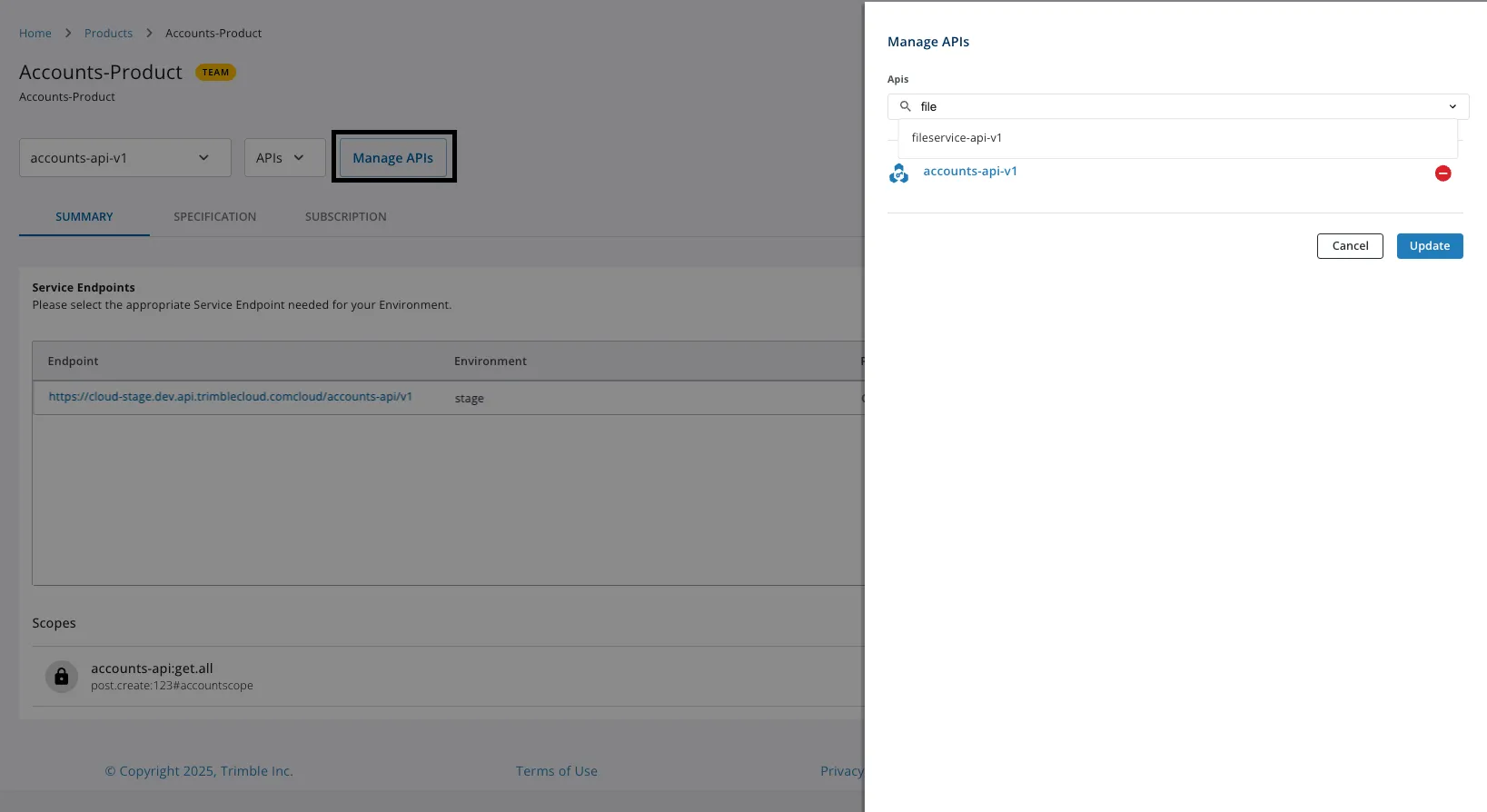Click the Manage APIs panel heading
The width and height of the screenshot is (1487, 812).
pyautogui.click(x=928, y=42)
